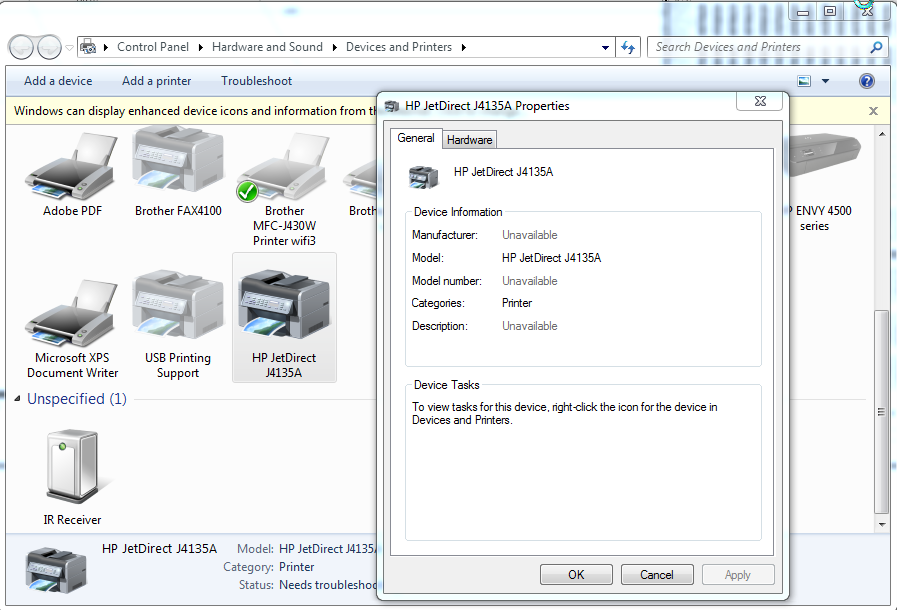Click Cancel in Properties dialog
The image size is (897, 610).
coord(657,575)
